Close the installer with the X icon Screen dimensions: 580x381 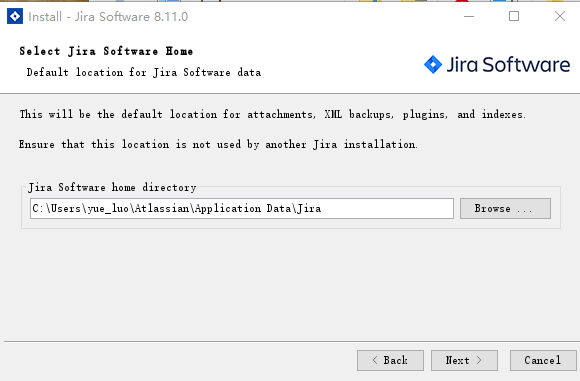[x=560, y=16]
